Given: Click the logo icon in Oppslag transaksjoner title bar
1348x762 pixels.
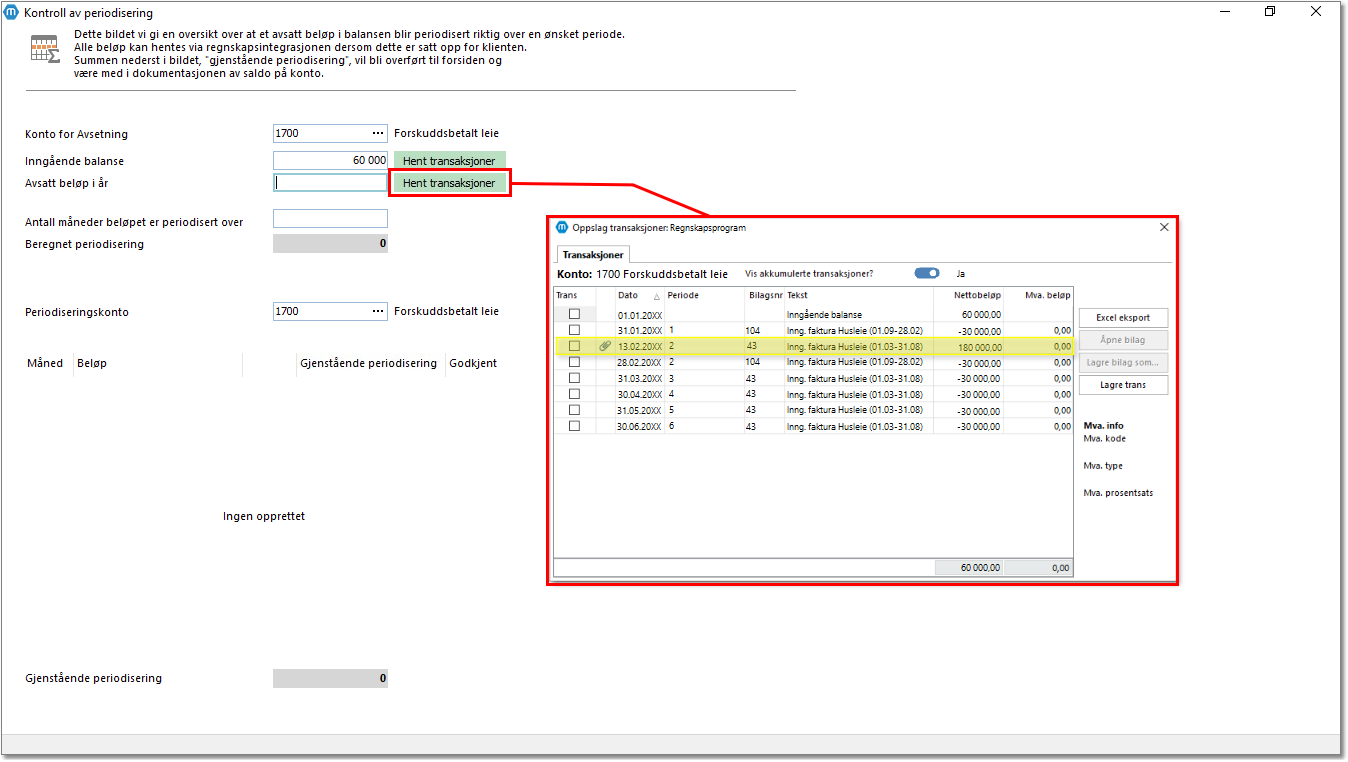Looking at the screenshot, I should (x=562, y=227).
